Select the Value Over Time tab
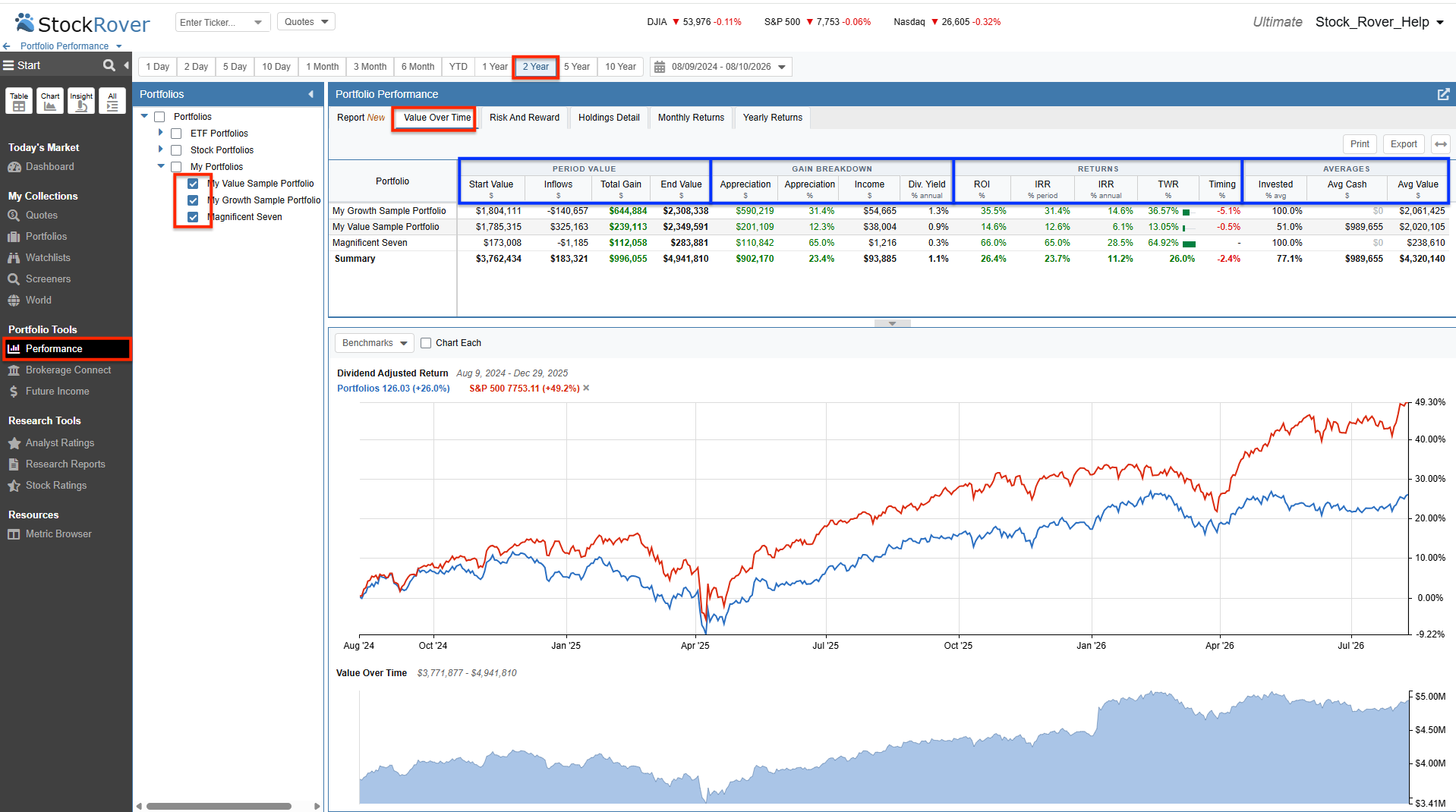This screenshot has height=812, width=1456. pyautogui.click(x=436, y=118)
